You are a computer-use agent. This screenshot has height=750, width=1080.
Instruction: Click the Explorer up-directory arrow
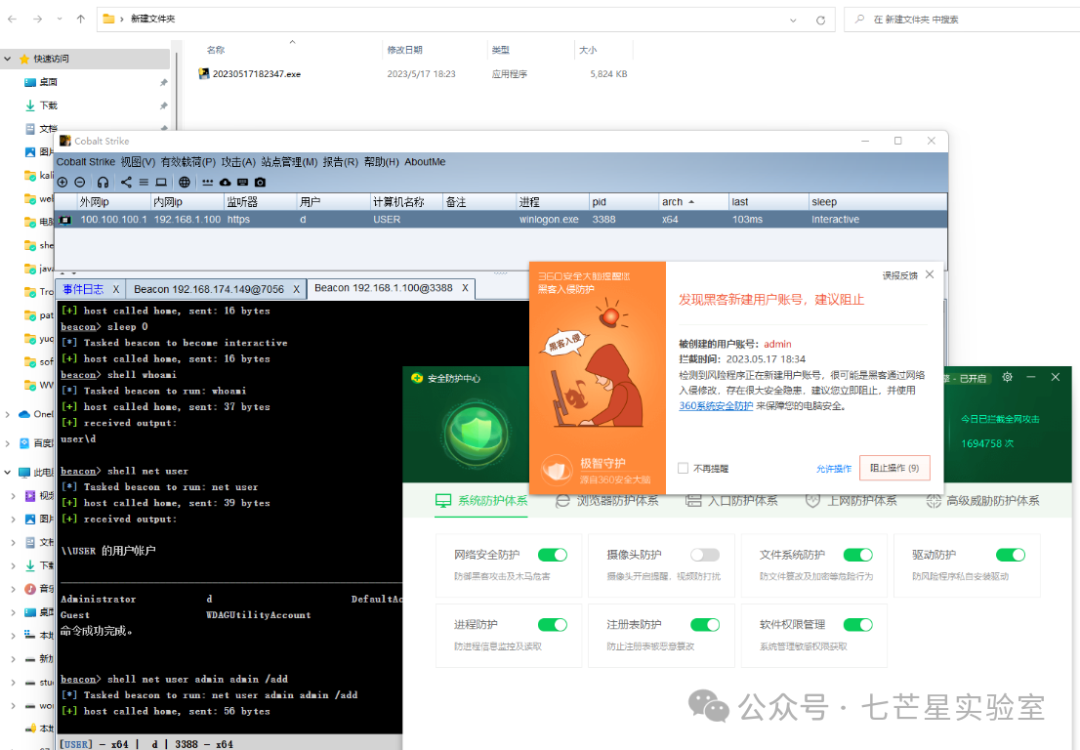pyautogui.click(x=81, y=19)
